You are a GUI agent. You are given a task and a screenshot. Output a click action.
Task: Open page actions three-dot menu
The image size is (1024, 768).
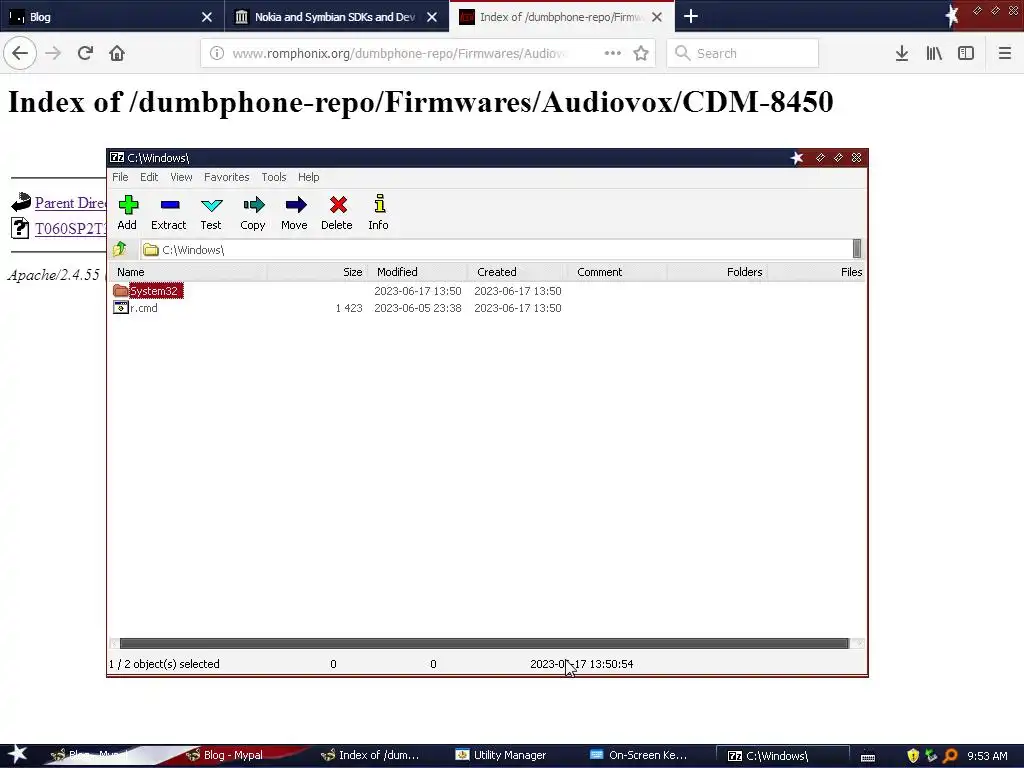[613, 53]
